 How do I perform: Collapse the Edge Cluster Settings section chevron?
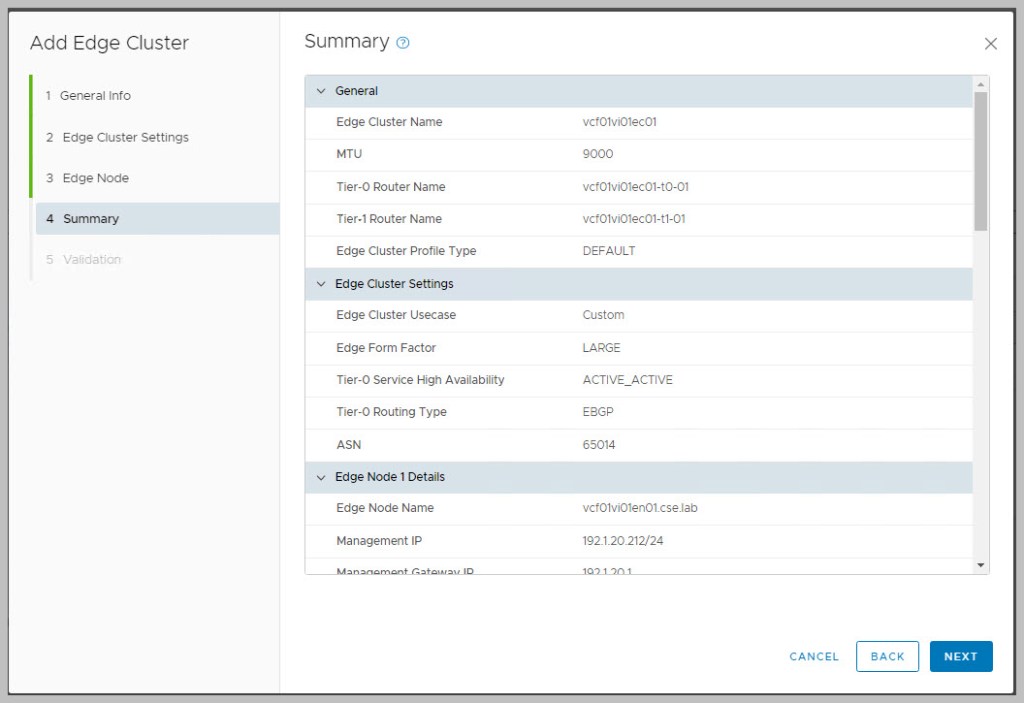coord(321,284)
